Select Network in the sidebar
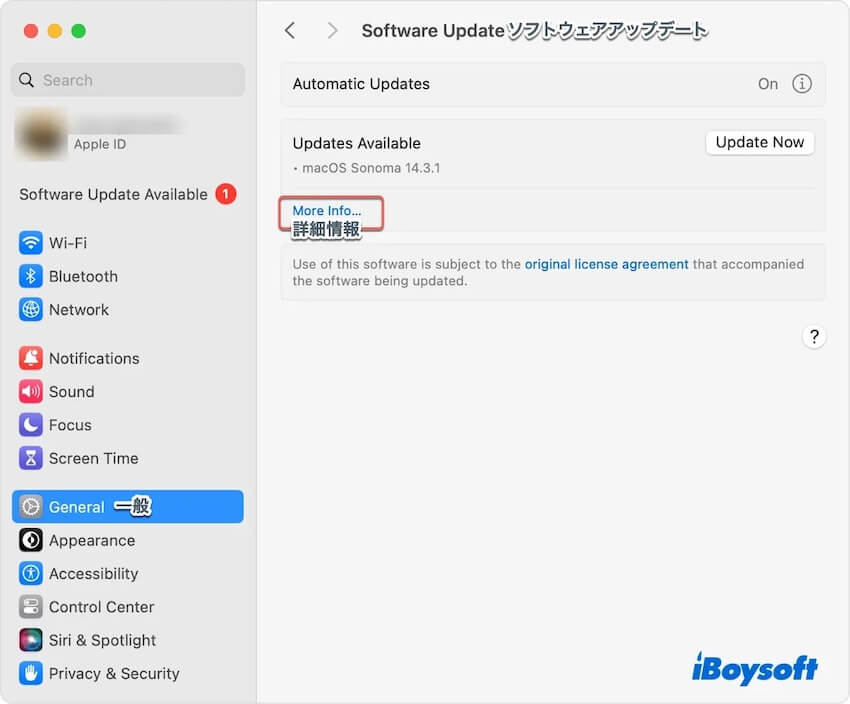850x704 pixels. [79, 309]
